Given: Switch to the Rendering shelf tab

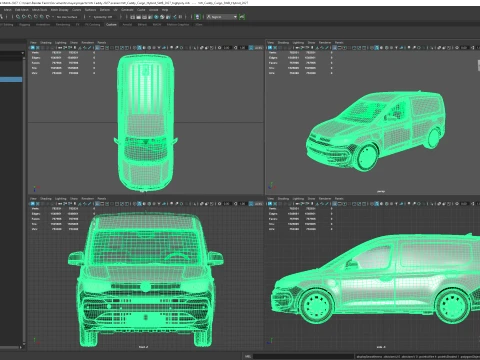Looking at the screenshot, I should 63,24.
